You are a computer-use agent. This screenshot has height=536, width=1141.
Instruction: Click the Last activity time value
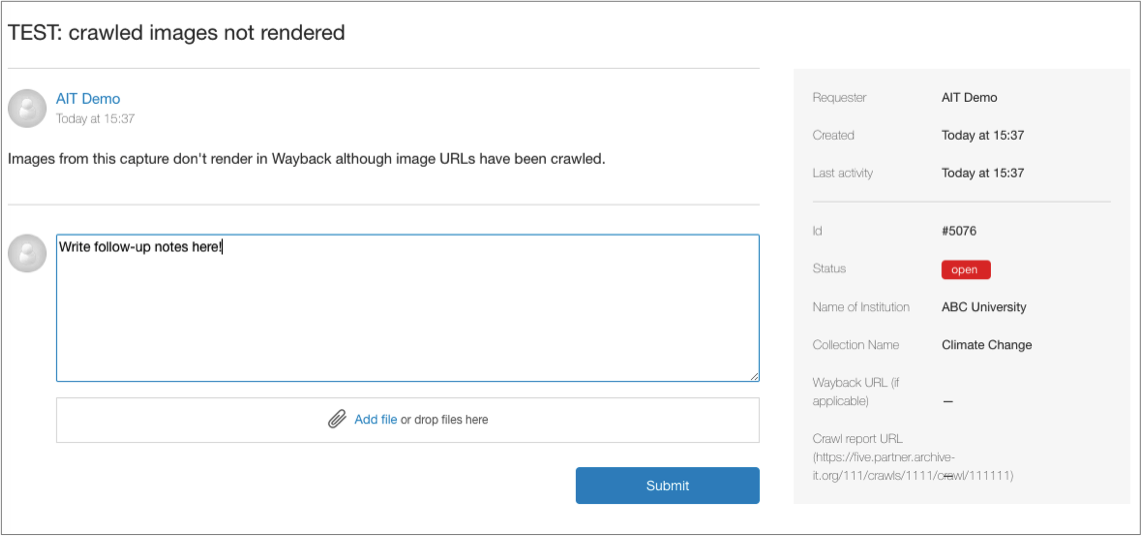click(982, 173)
